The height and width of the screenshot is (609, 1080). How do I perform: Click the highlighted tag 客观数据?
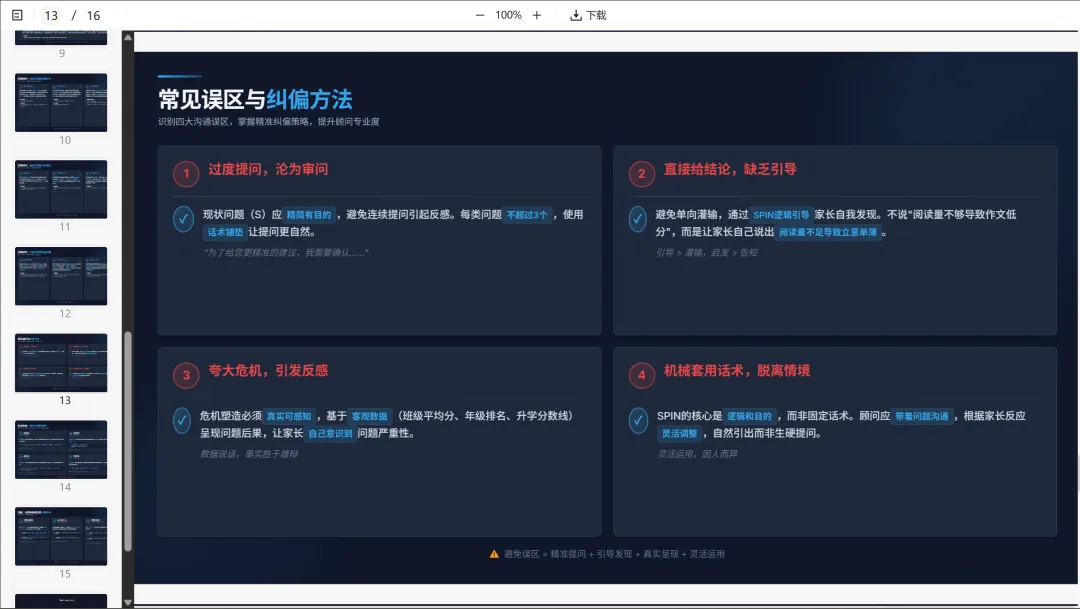tap(369, 416)
